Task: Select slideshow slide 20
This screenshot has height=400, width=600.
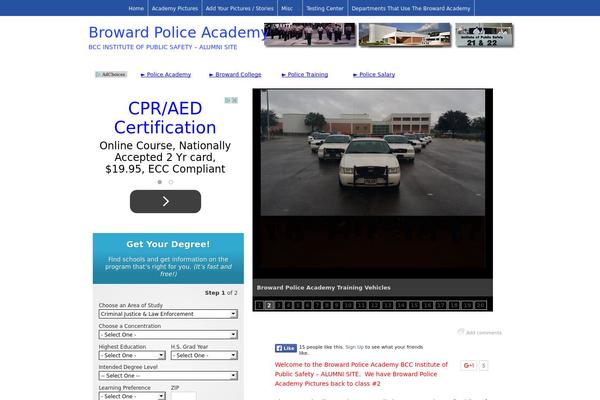Action: [x=480, y=305]
